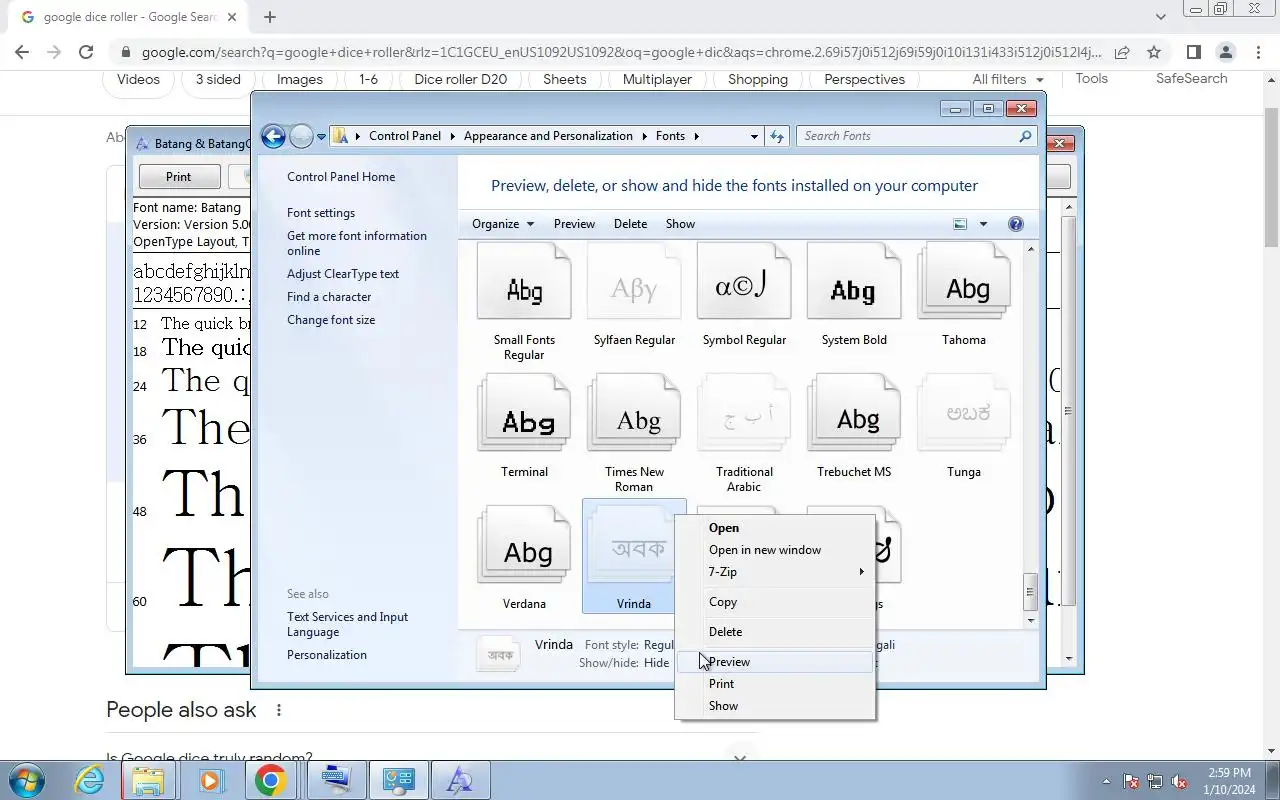Click the change view icon in Fonts toolbar
Image resolution: width=1280 pixels, height=800 pixels.
click(961, 224)
